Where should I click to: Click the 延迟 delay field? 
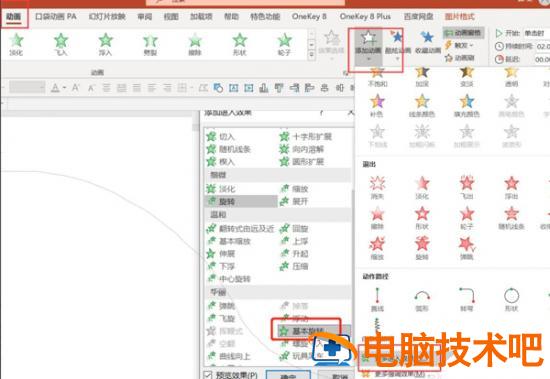543,59
